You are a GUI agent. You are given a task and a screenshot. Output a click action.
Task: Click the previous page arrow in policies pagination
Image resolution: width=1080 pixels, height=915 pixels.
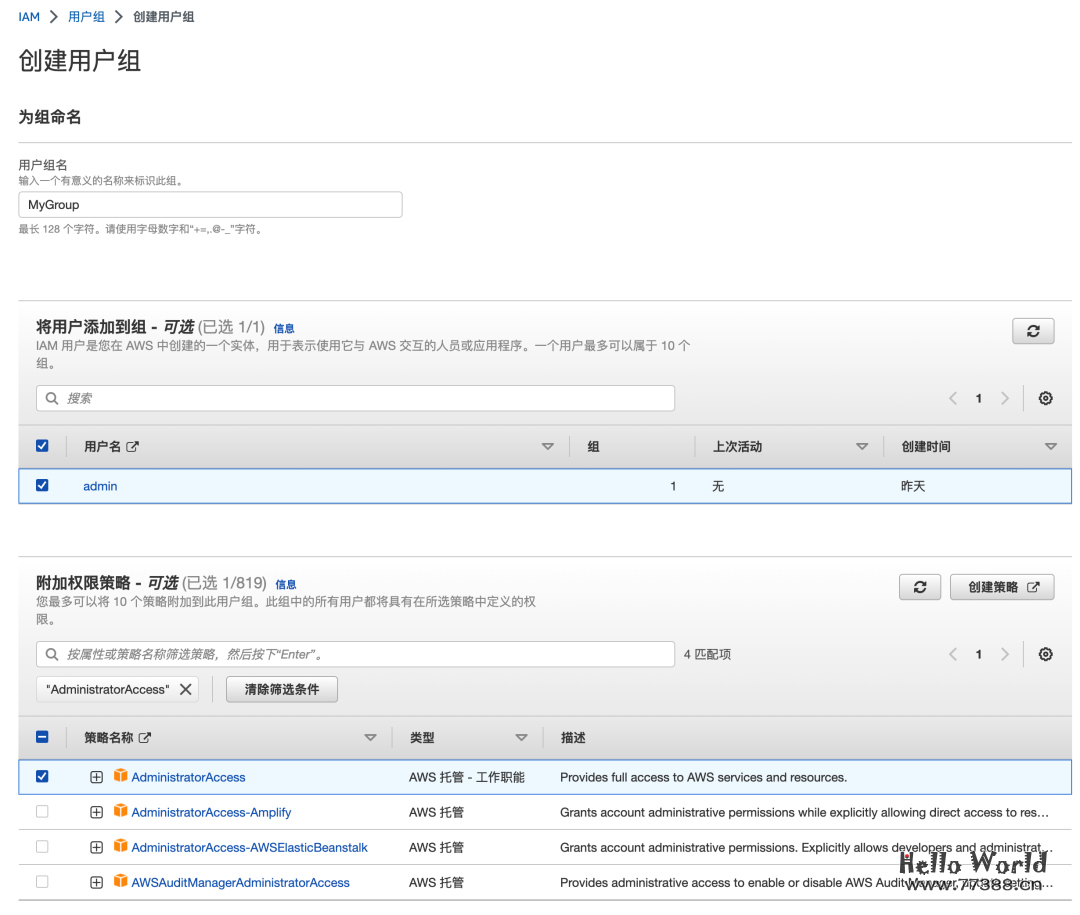coord(952,654)
